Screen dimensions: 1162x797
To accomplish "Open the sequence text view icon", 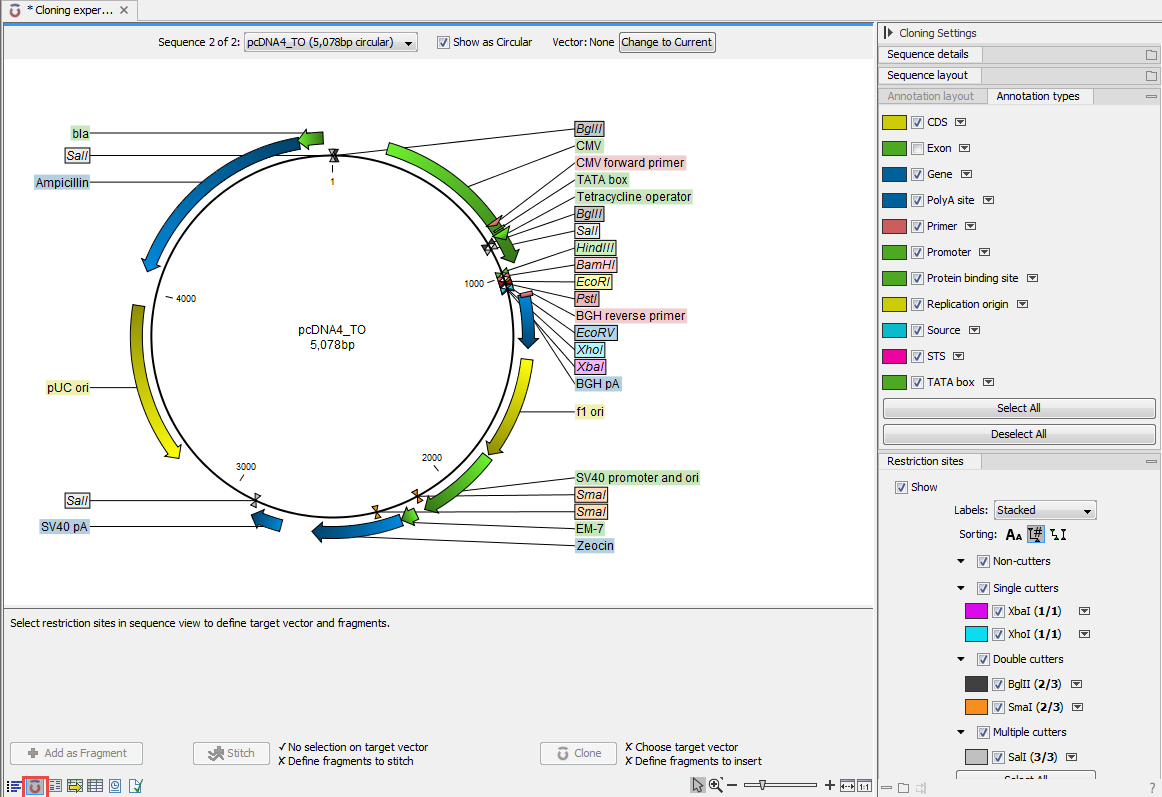I will (55, 786).
